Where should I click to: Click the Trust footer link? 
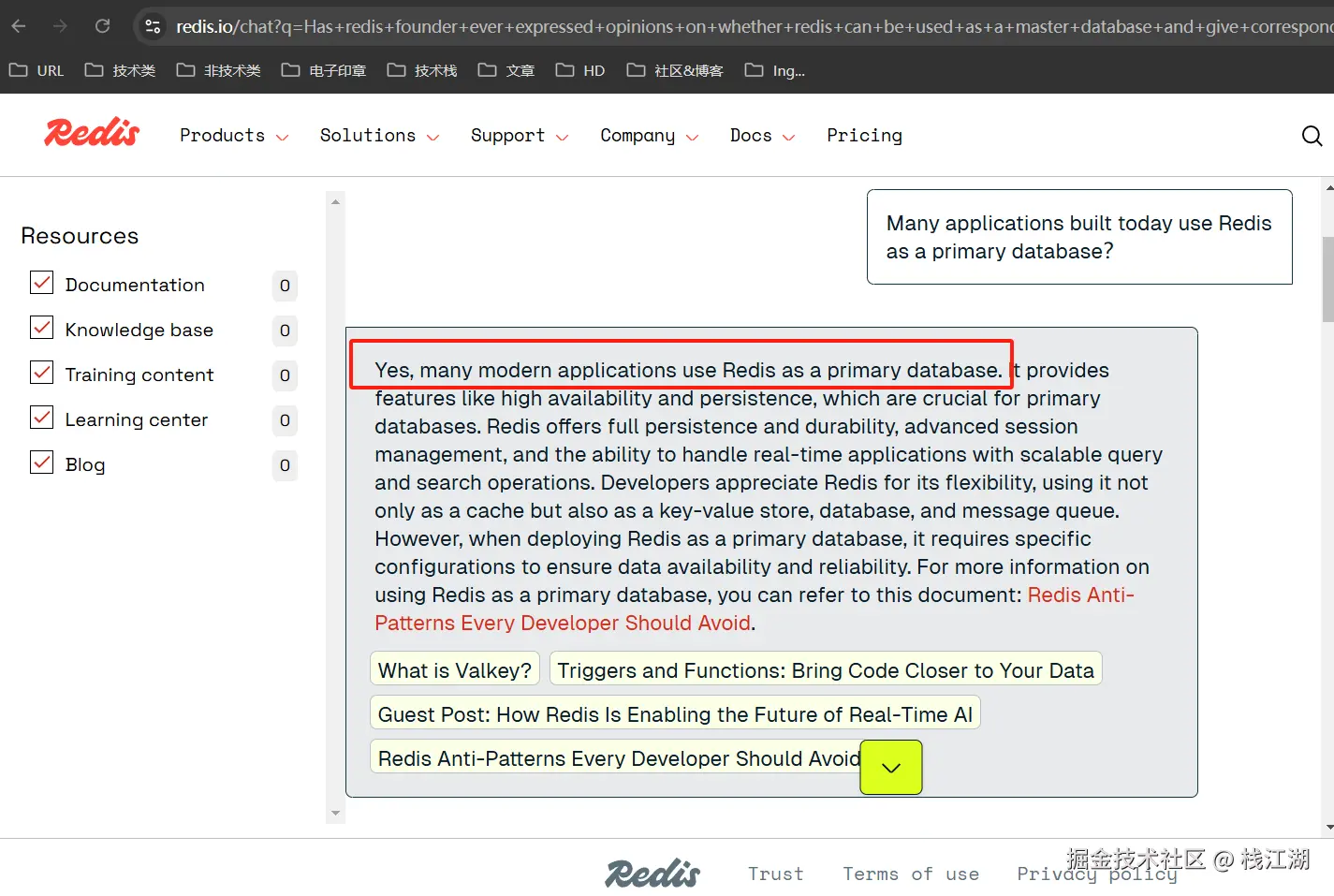tap(775, 874)
